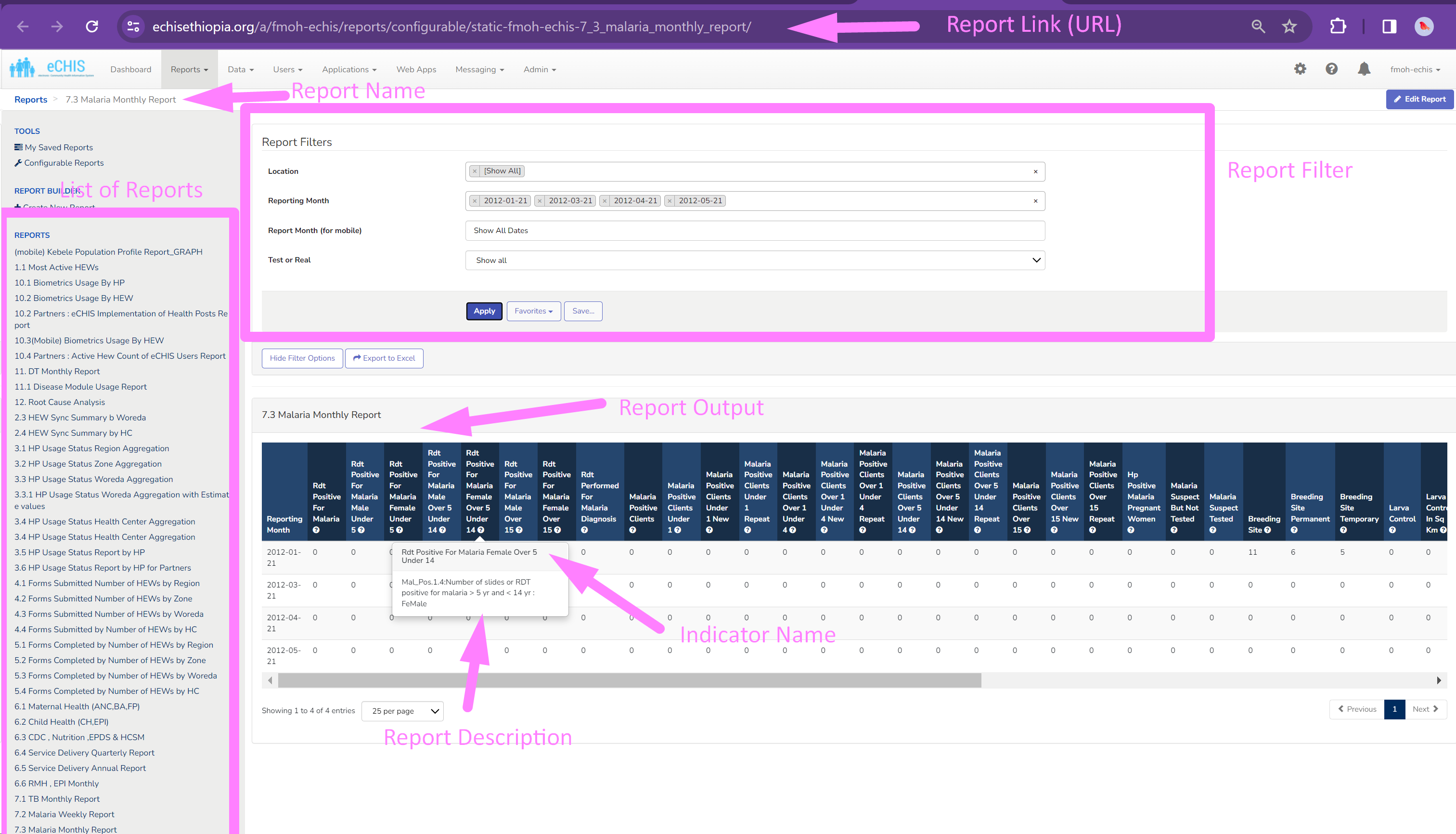Open Configurable Reports link

[59, 163]
